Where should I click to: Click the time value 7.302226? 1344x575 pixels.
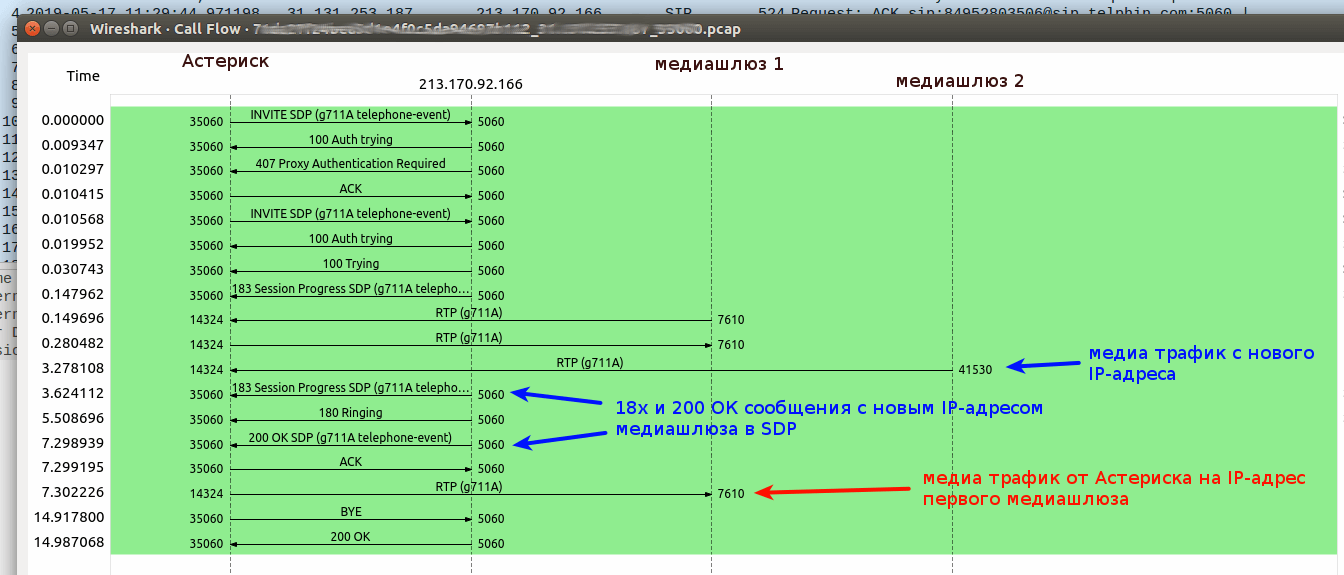point(73,492)
